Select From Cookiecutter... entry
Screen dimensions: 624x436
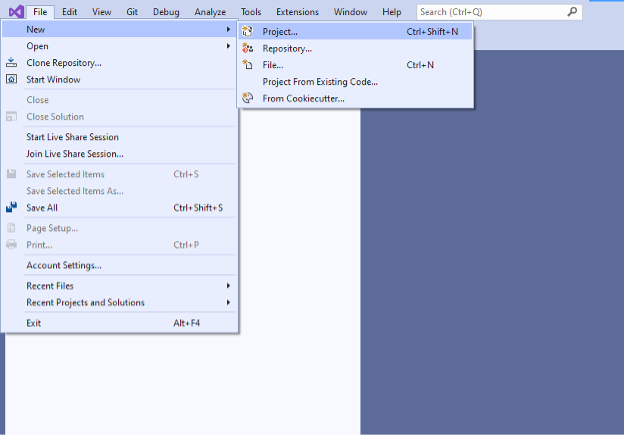coord(355,98)
